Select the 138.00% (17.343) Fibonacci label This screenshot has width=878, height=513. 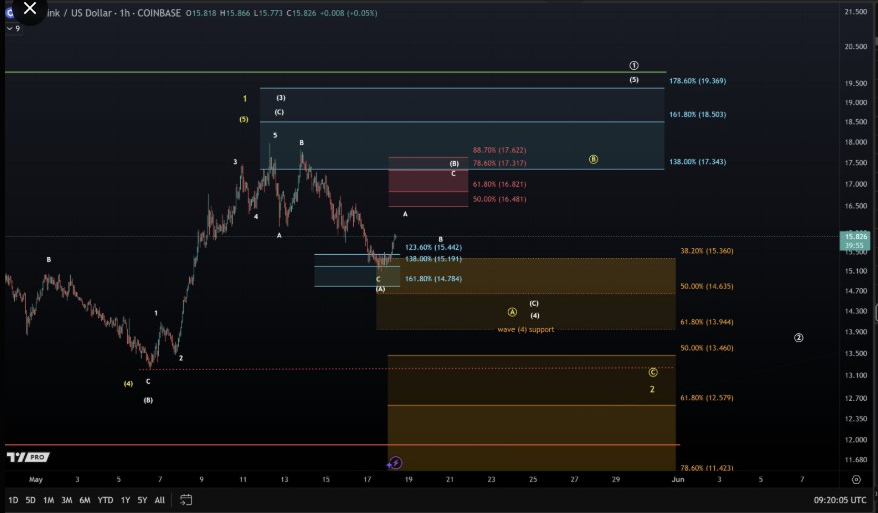[x=698, y=162]
